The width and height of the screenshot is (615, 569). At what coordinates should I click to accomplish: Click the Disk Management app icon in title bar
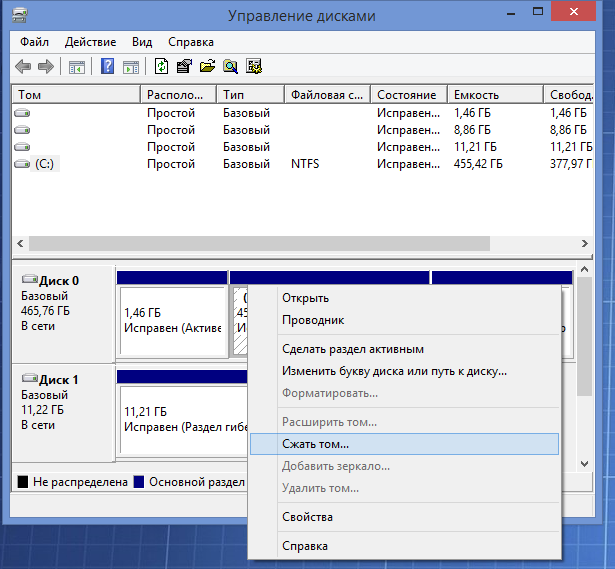20,15
